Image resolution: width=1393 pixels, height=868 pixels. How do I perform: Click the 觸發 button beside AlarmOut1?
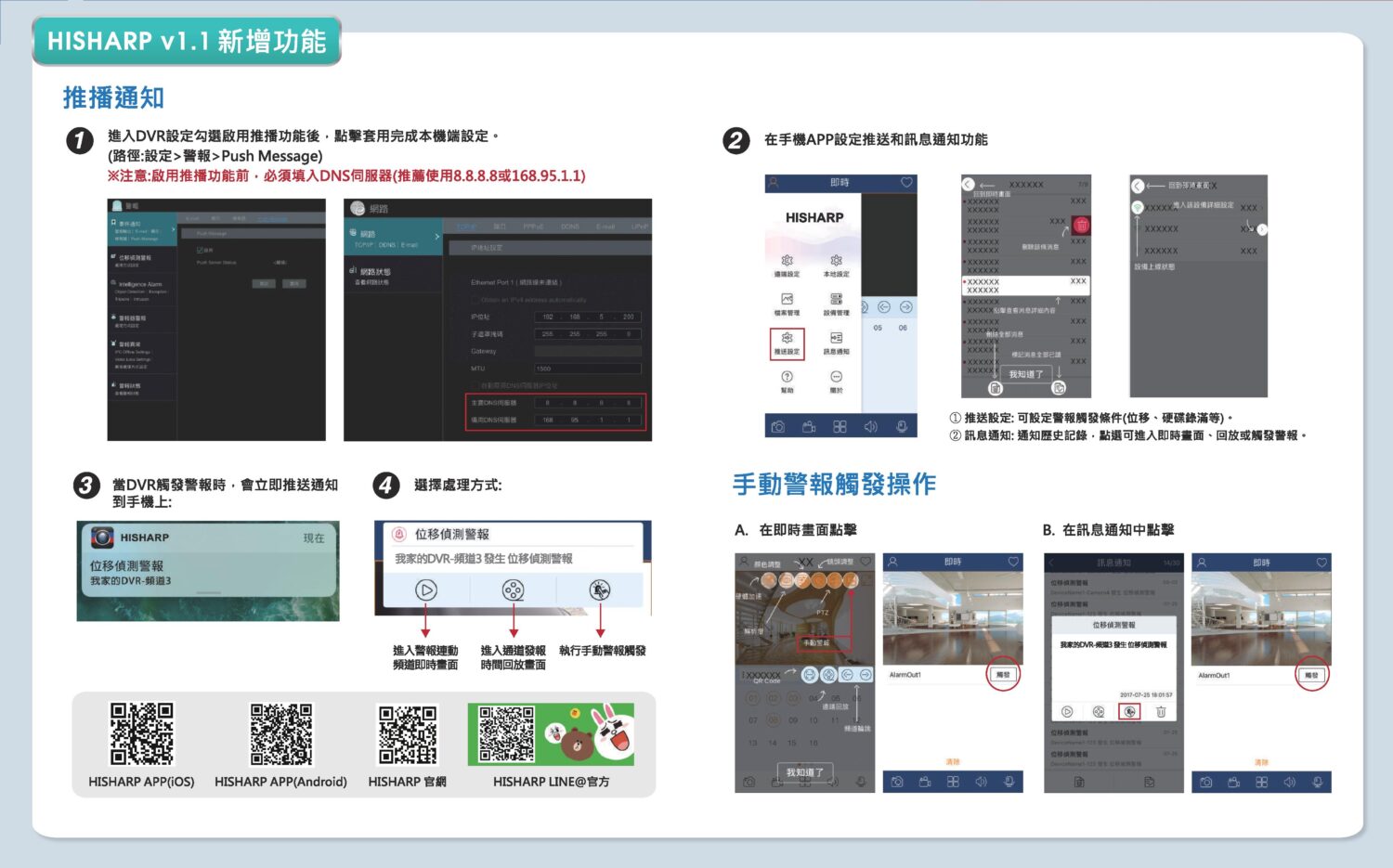coord(1002,675)
